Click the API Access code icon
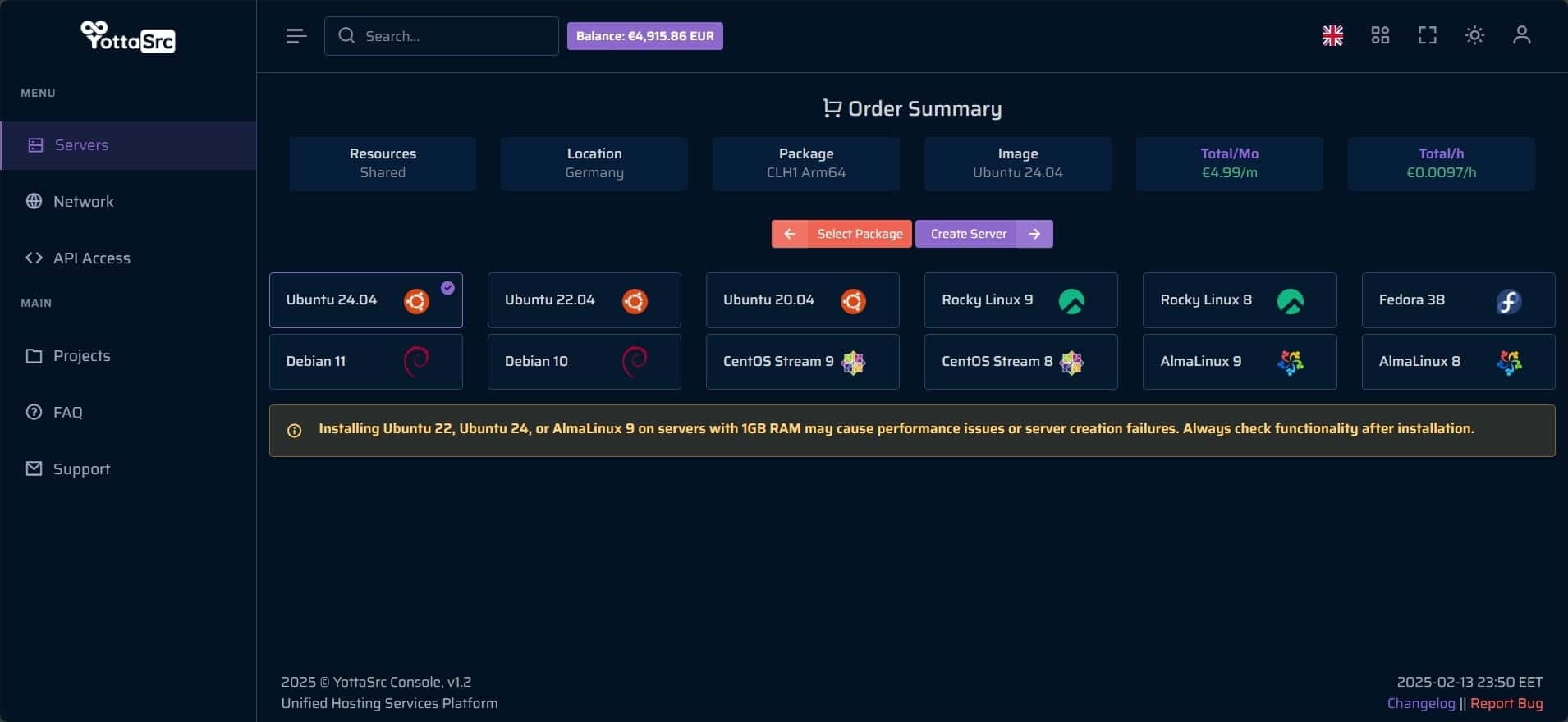This screenshot has width=1568, height=722. coord(34,258)
